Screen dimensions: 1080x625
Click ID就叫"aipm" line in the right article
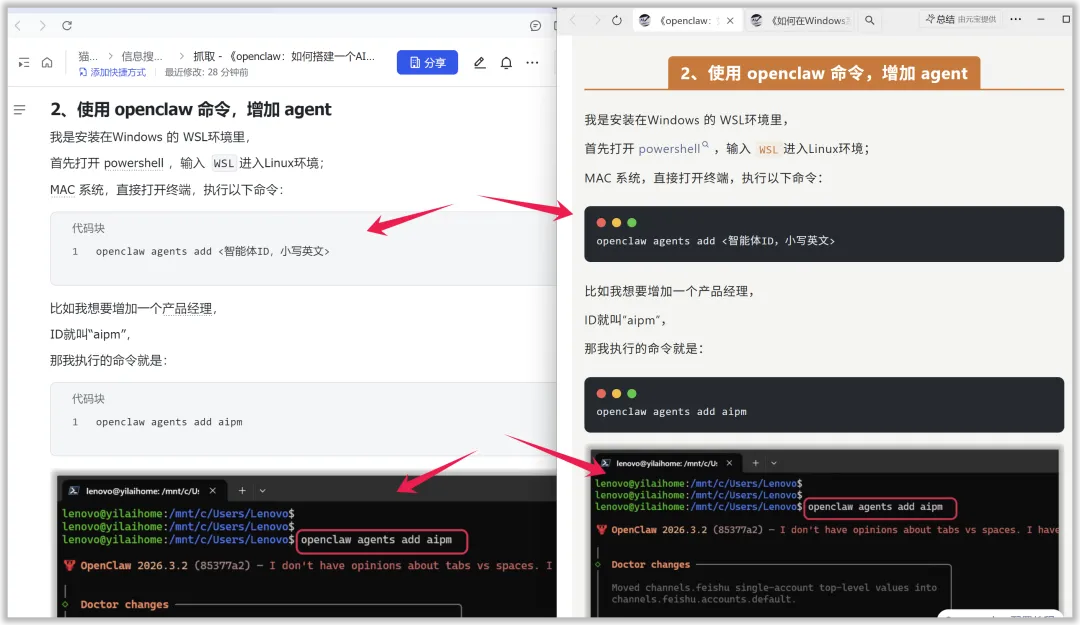[625, 320]
